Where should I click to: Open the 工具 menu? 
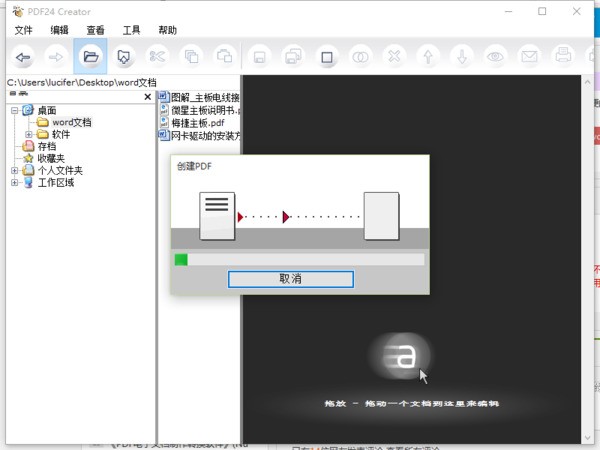(x=131, y=31)
